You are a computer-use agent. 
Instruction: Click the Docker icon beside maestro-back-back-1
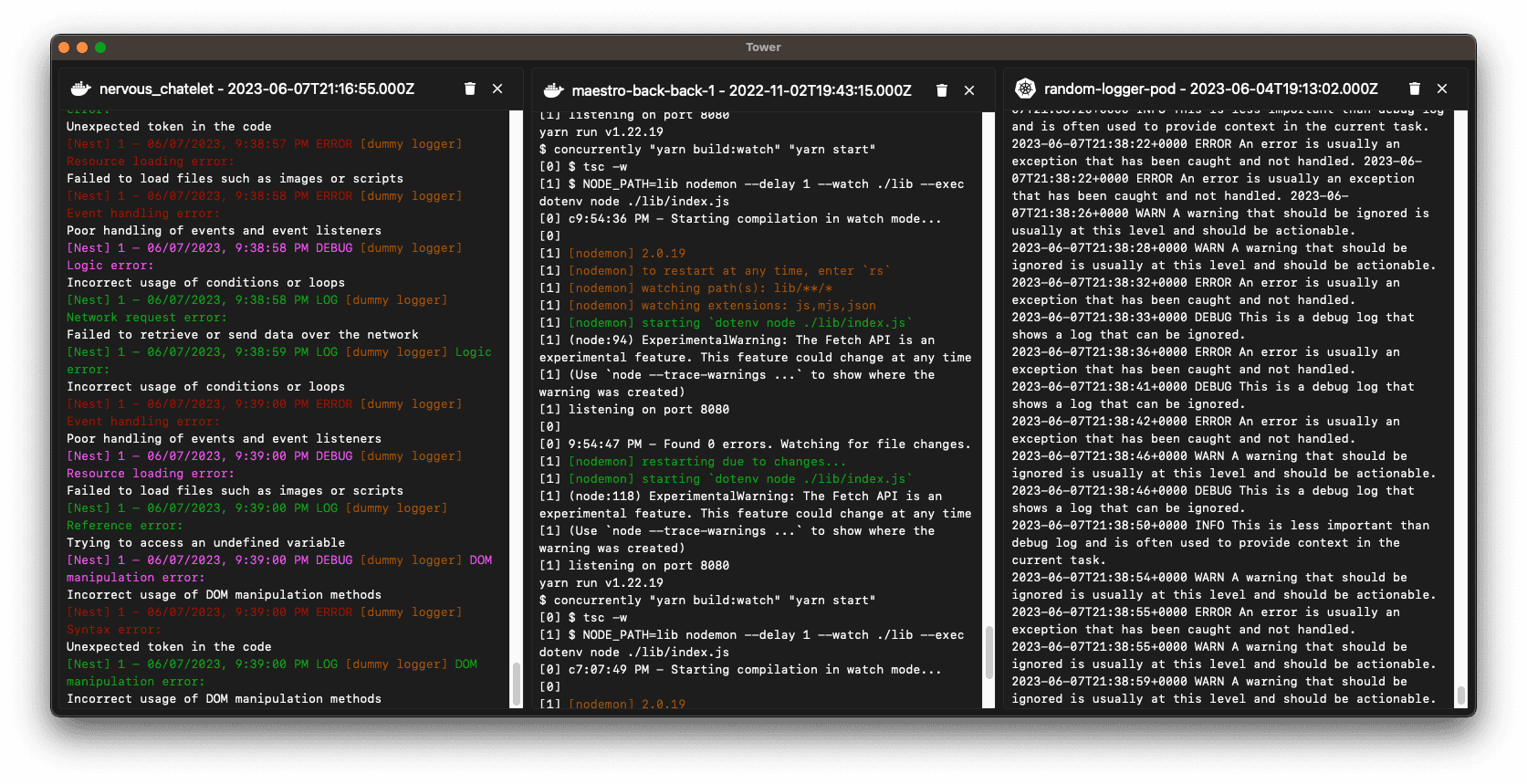click(553, 90)
